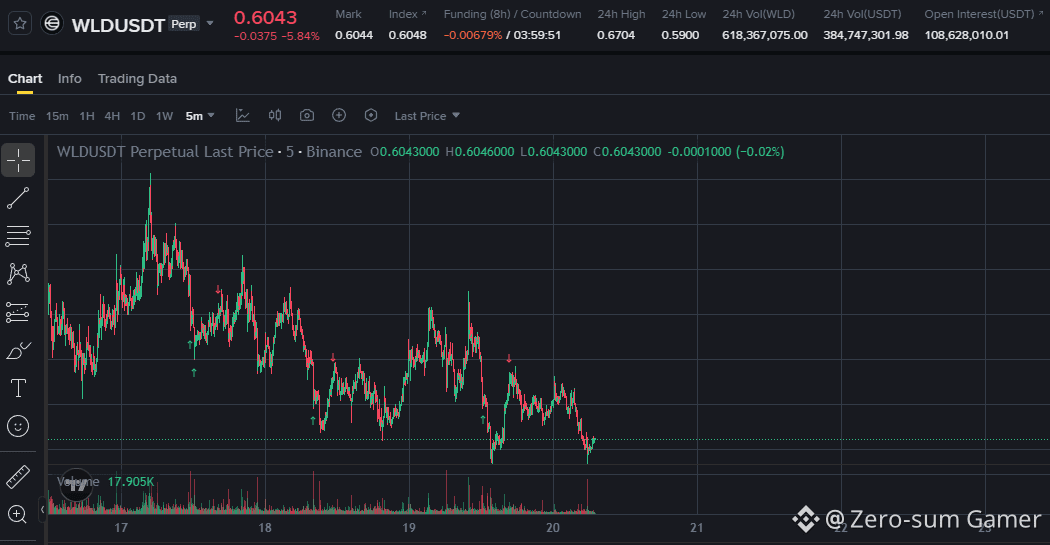Click 24h Vol(USDT) value 384,747,301.98
The image size is (1050, 545).
pos(866,35)
